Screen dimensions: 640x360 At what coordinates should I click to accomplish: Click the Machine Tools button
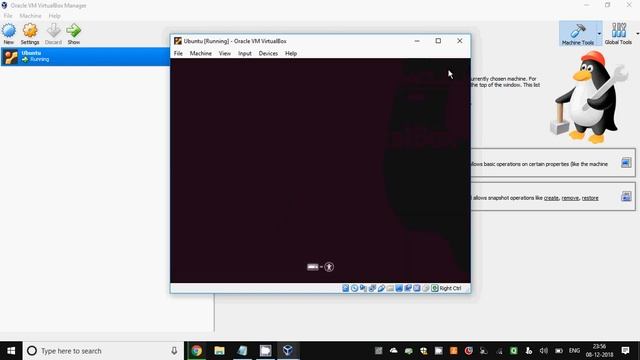(578, 34)
